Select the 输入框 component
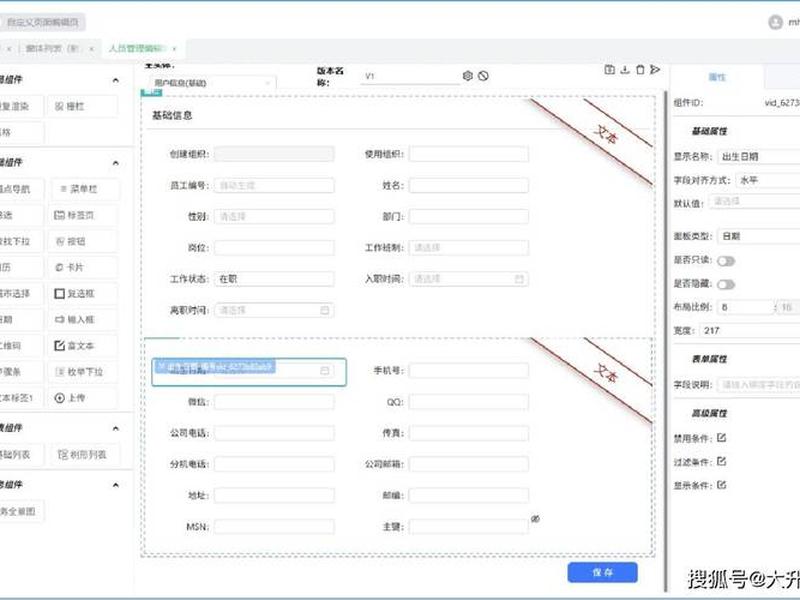The height and width of the screenshot is (600, 800). (83, 319)
